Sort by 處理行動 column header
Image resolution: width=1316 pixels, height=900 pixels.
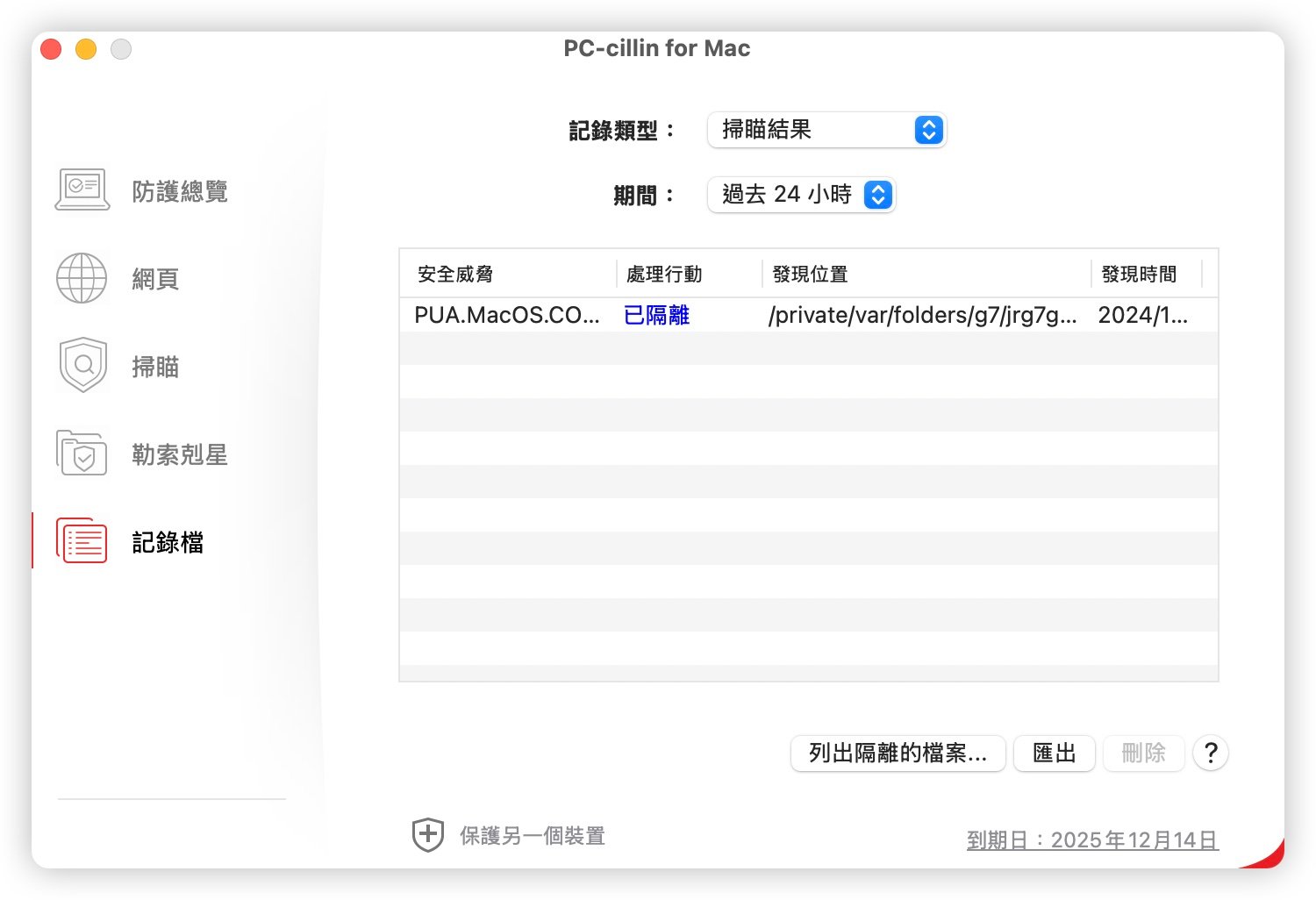tap(664, 275)
